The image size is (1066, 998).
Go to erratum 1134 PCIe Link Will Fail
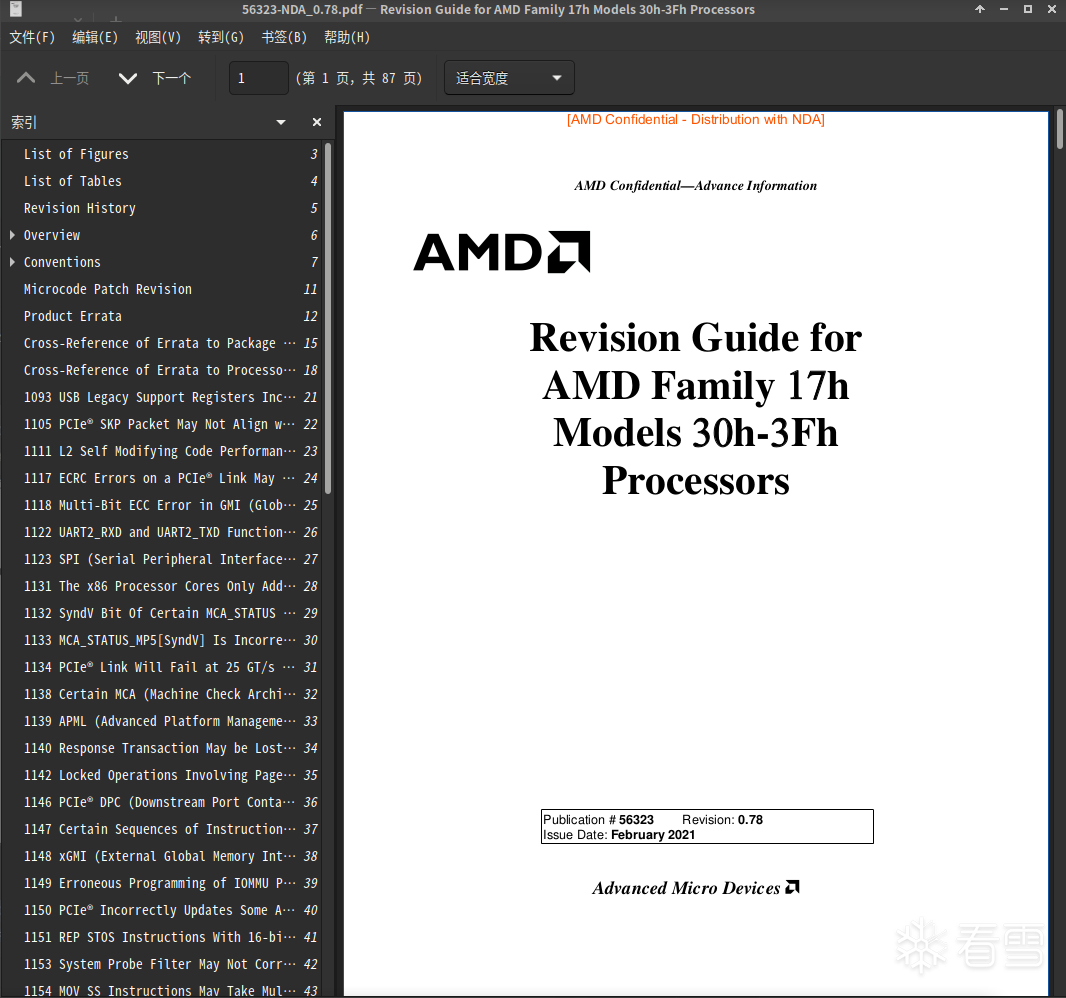click(x=162, y=668)
